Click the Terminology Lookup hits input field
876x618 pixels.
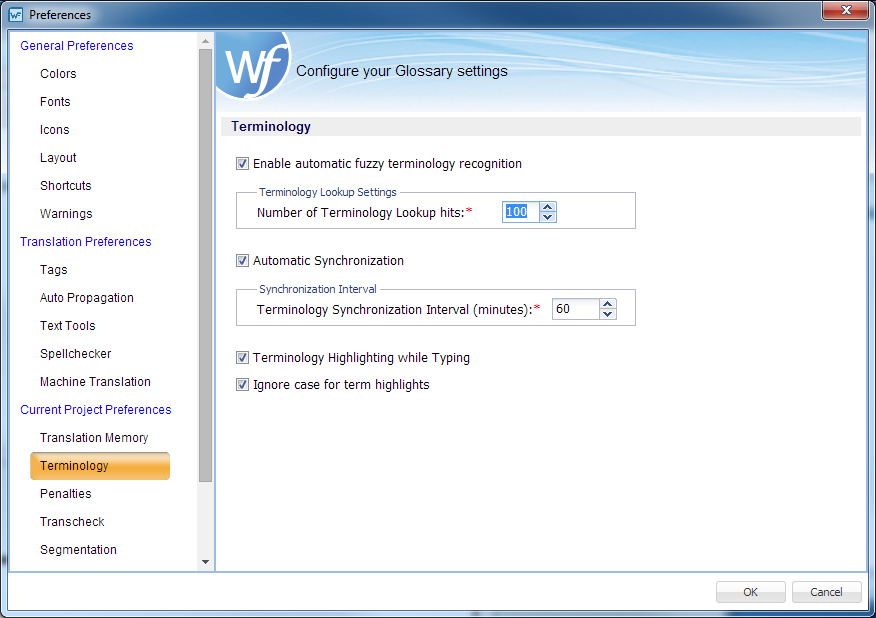(520, 212)
